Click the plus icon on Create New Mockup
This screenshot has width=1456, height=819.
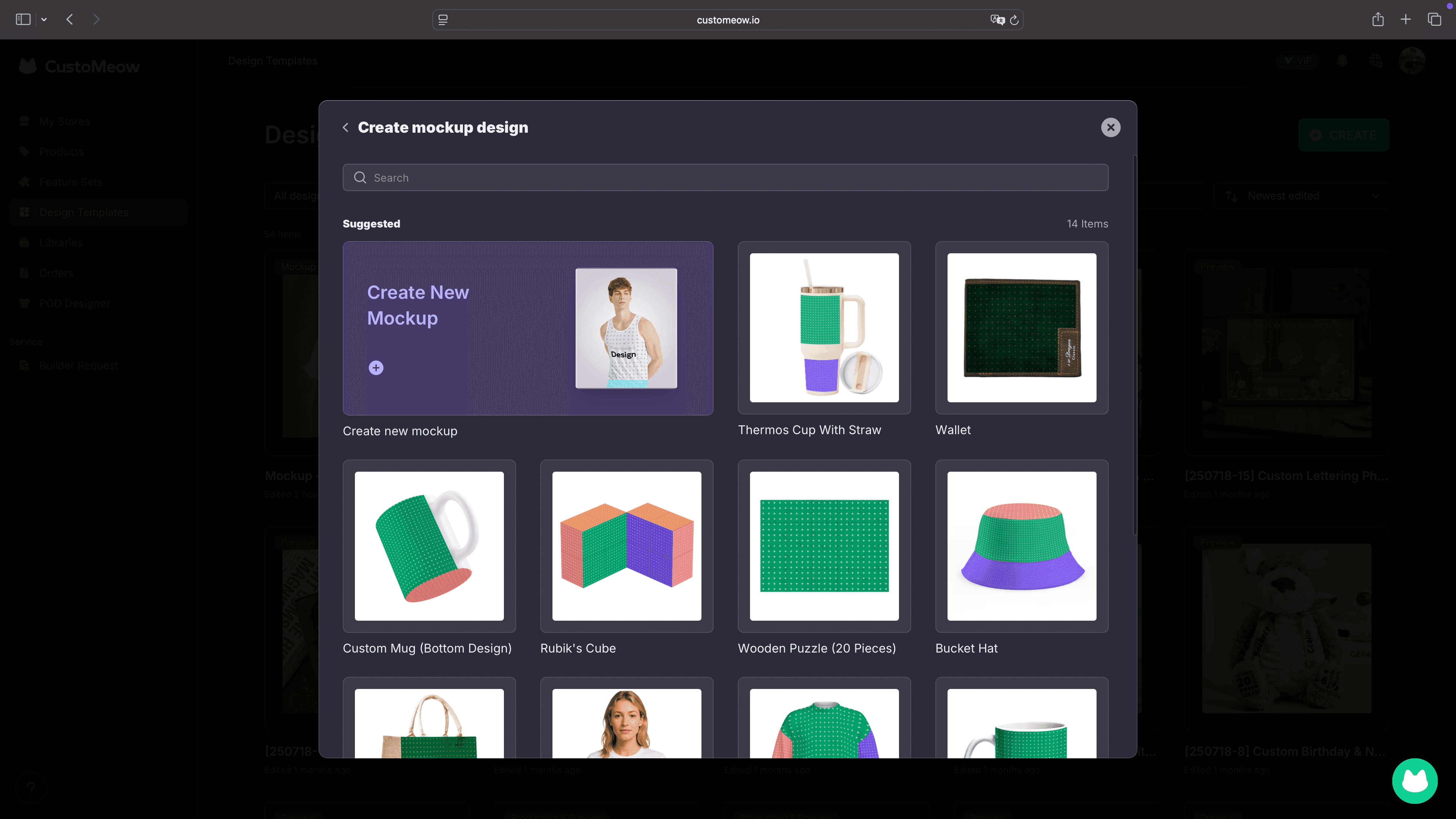click(376, 368)
